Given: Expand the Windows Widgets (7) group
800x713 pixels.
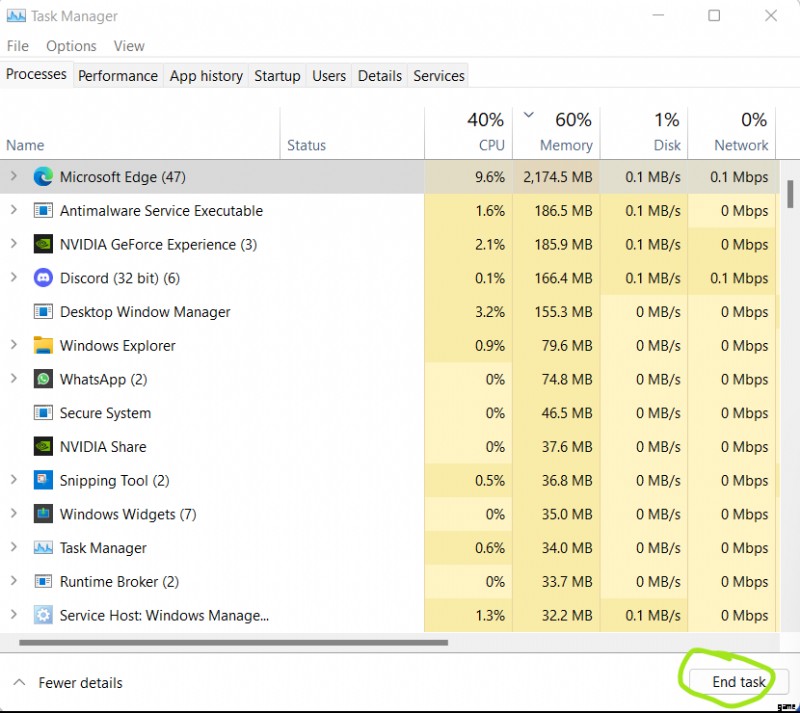Looking at the screenshot, I should [14, 513].
